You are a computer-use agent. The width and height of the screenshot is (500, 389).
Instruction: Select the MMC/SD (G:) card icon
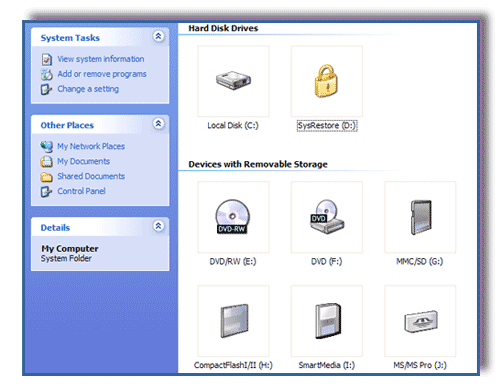point(421,217)
